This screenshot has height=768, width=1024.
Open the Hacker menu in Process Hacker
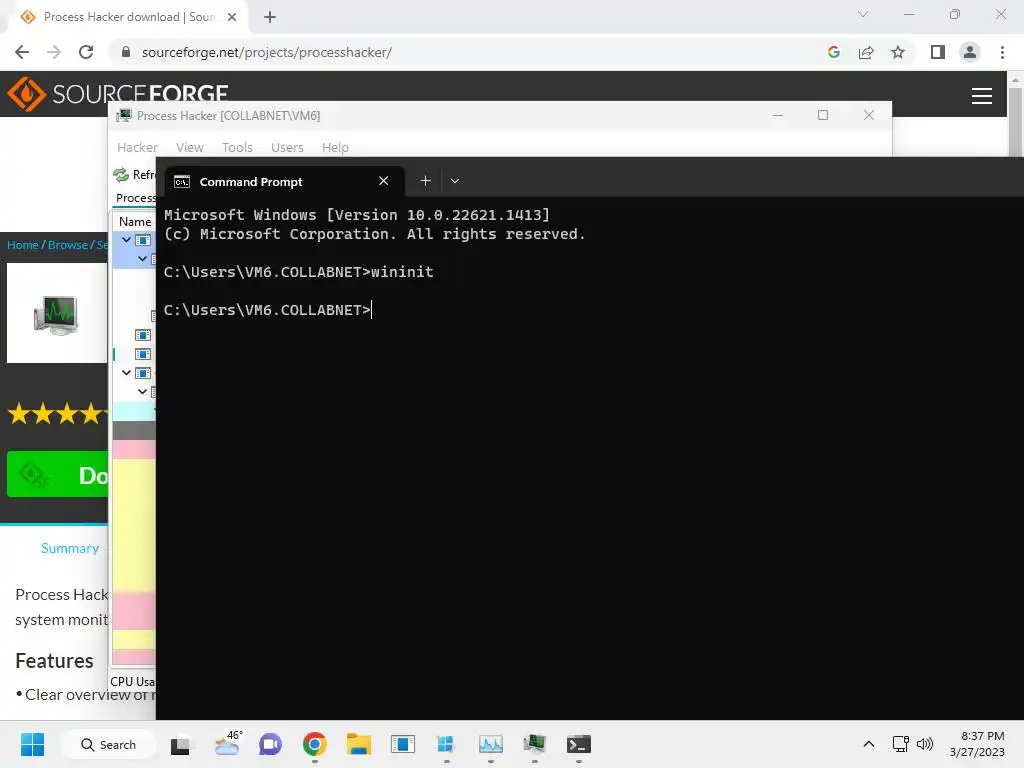[x=137, y=148]
